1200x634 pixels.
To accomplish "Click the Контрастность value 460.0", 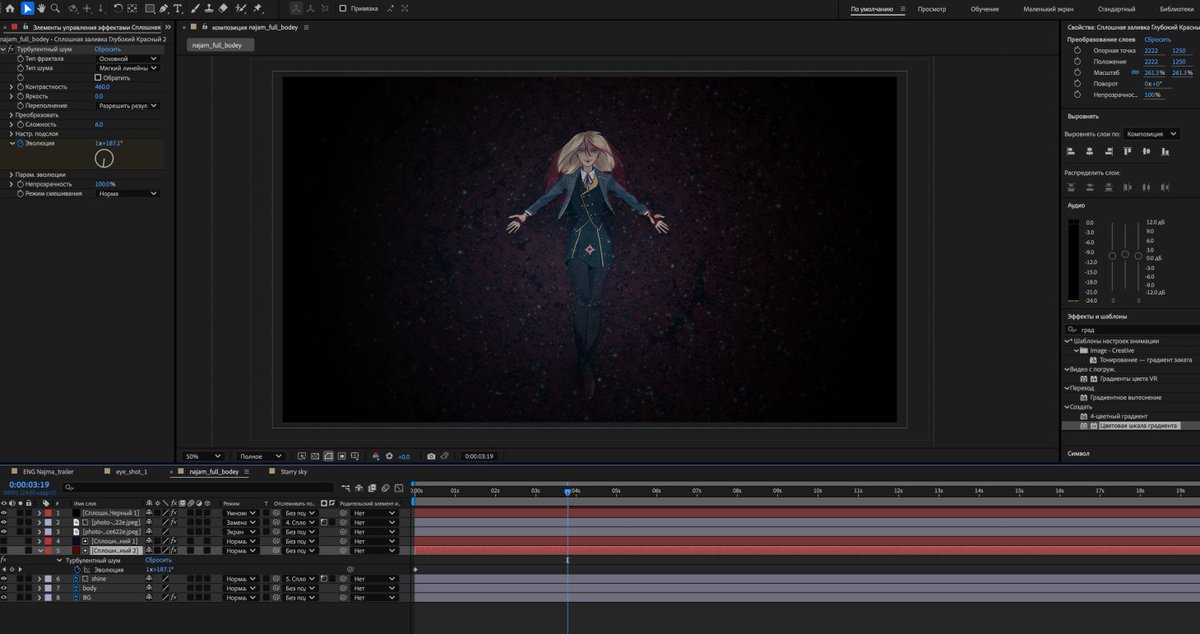I will coord(102,87).
